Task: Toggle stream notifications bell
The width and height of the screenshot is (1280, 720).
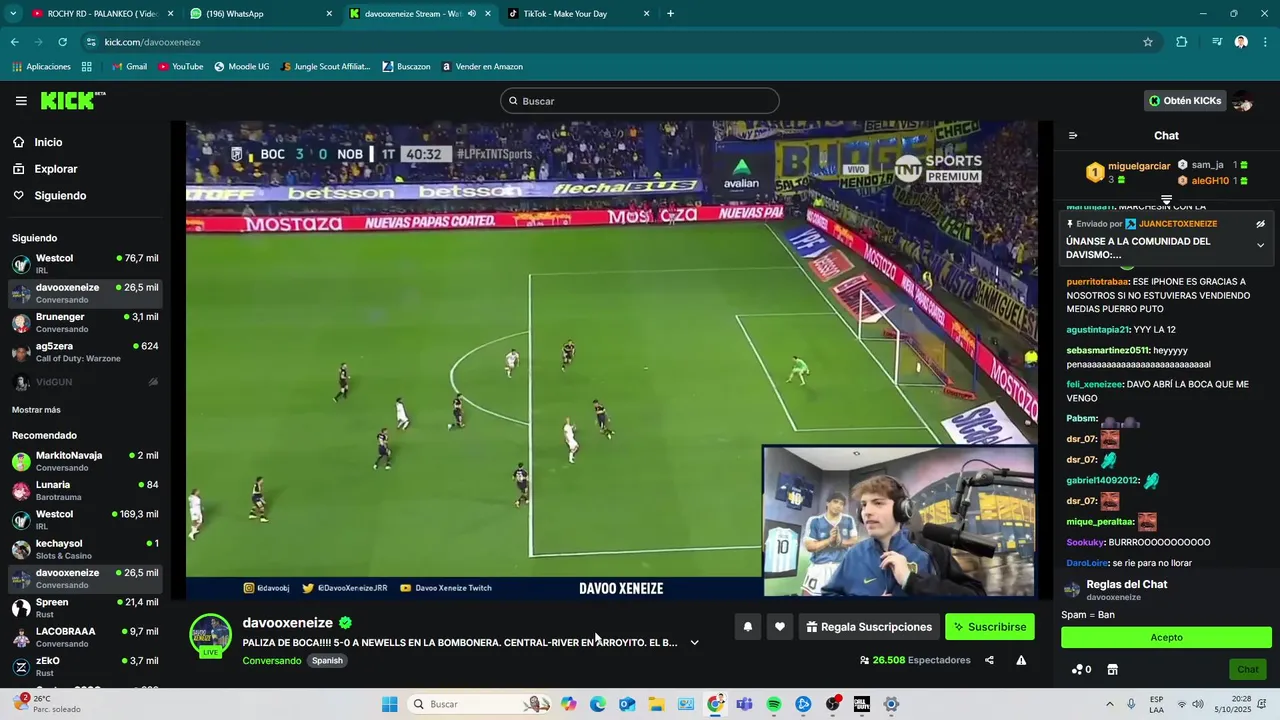Action: pos(747,627)
